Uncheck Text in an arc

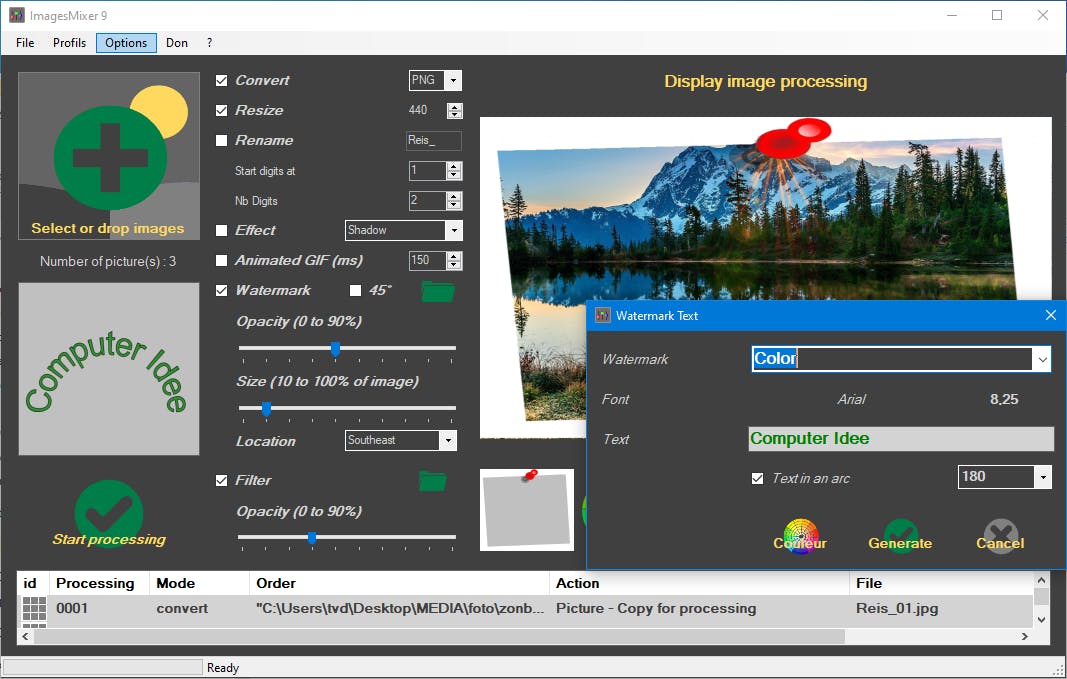coord(757,478)
